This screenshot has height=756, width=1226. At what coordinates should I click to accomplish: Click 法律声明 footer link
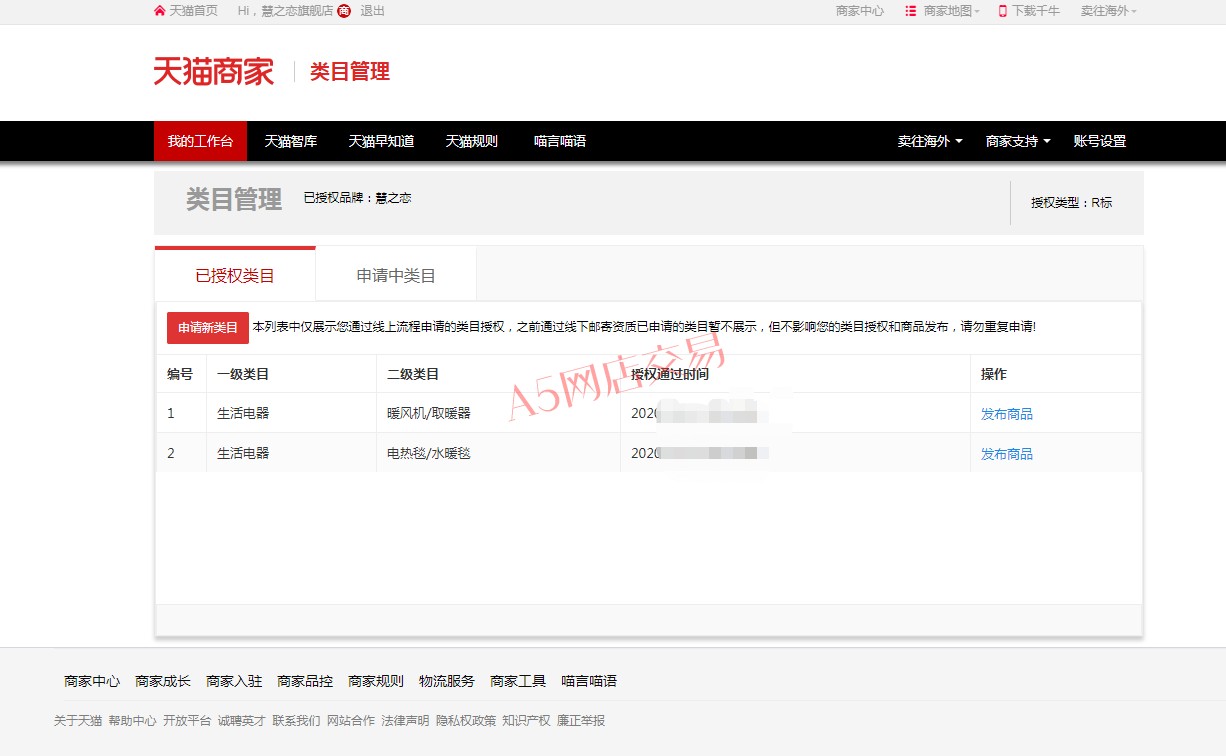coord(405,720)
